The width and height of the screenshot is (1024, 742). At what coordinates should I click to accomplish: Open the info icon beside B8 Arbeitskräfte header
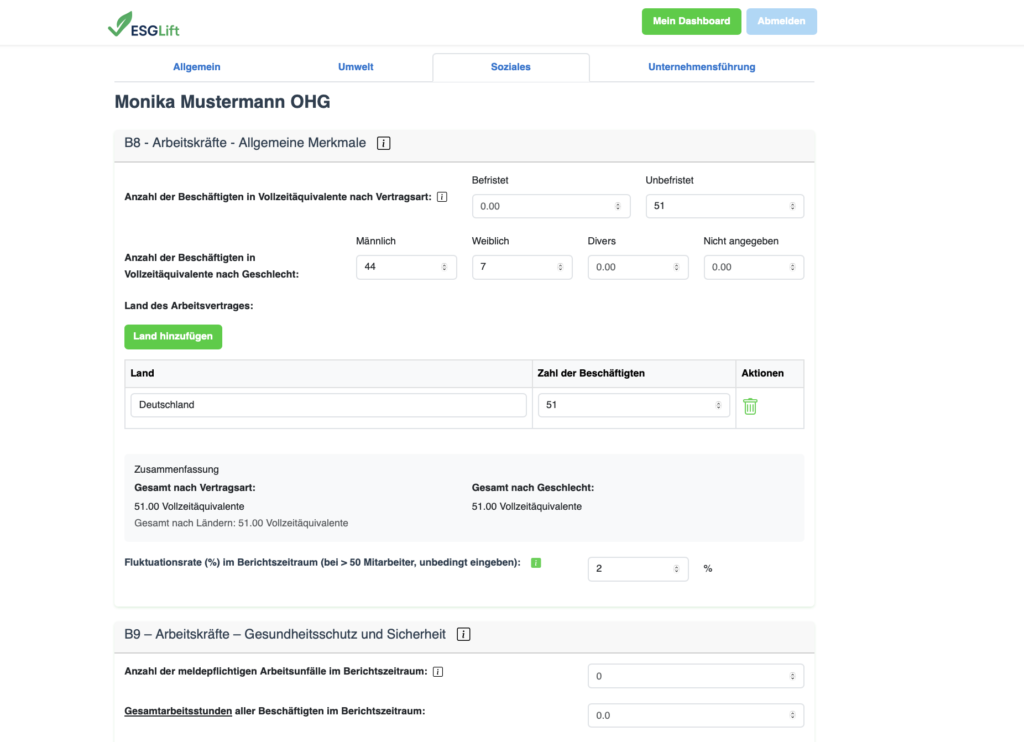click(x=383, y=143)
